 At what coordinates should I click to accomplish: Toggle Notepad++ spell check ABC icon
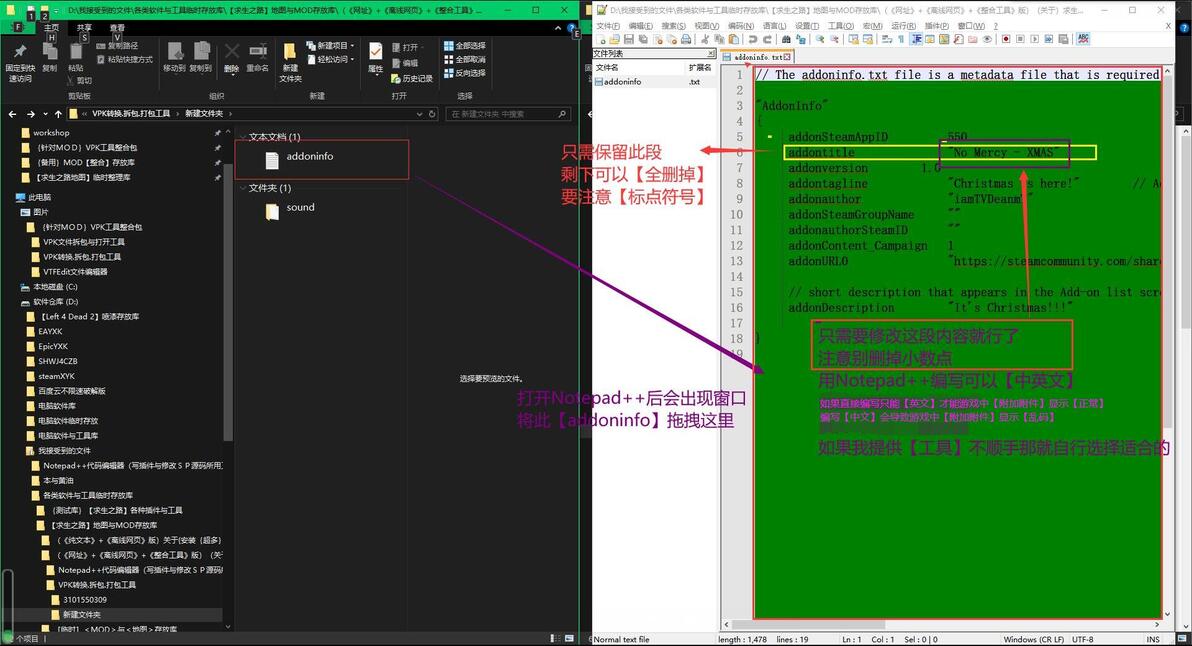tap(1083, 40)
